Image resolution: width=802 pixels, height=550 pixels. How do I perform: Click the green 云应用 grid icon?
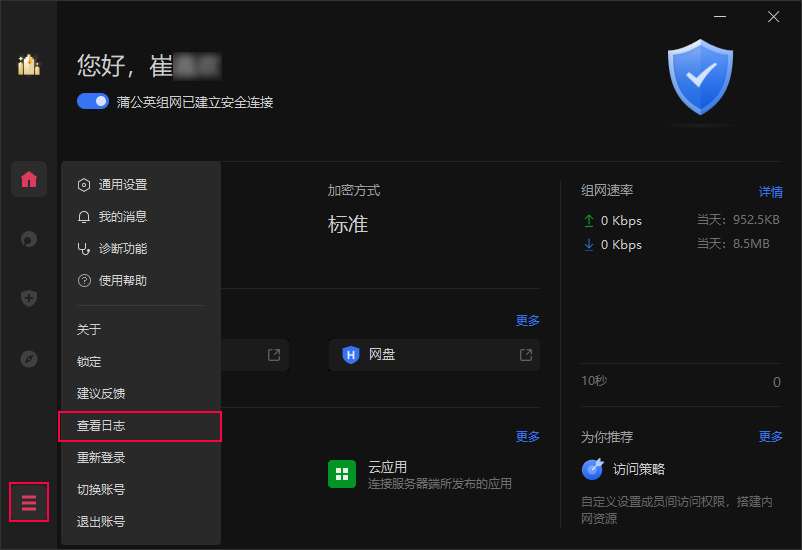(x=342, y=474)
